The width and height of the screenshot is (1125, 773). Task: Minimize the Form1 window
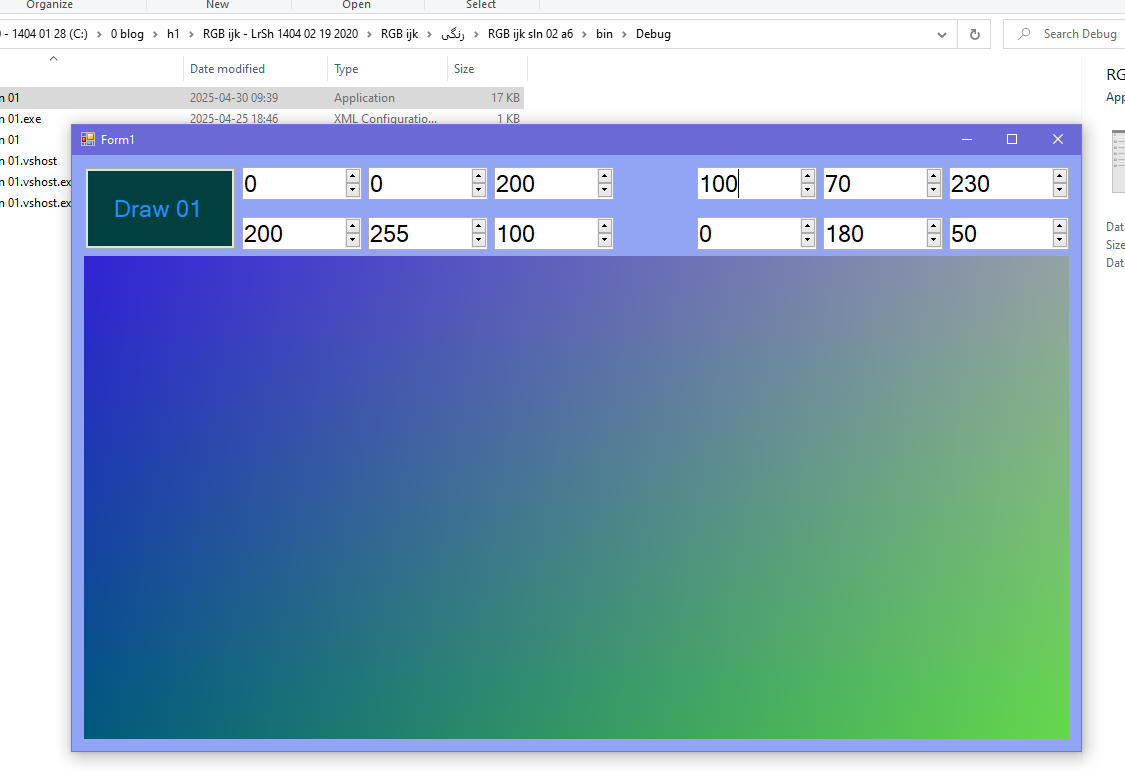[966, 139]
